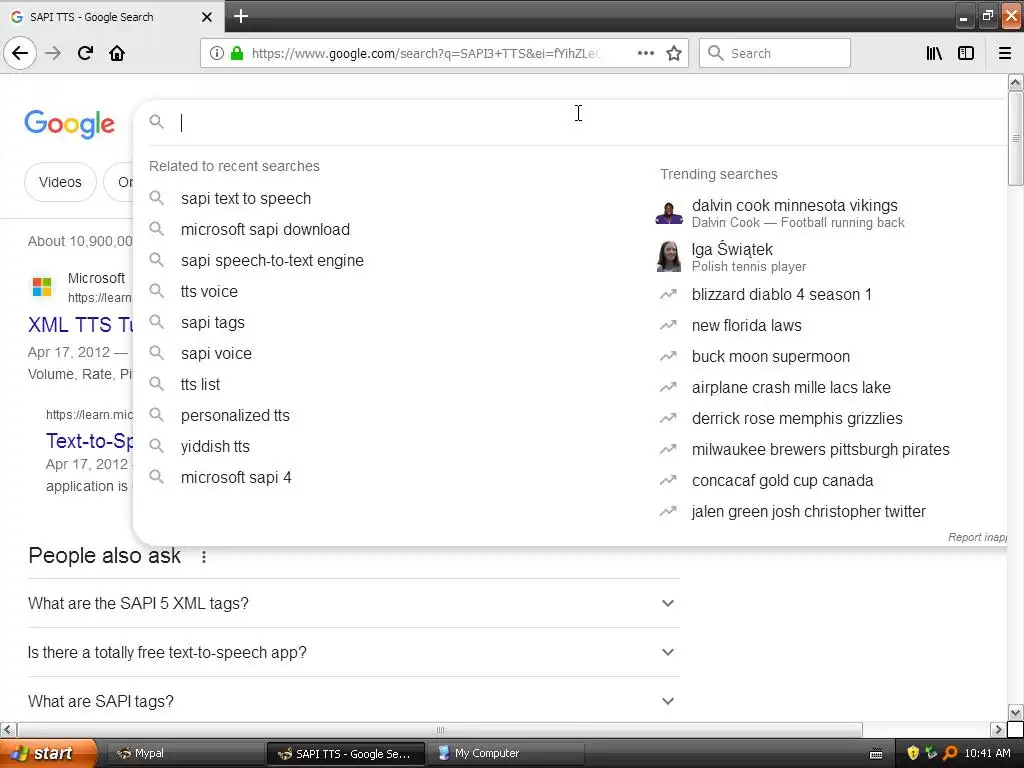The width and height of the screenshot is (1024, 768).
Task: Click the Google logo
Action: click(69, 123)
